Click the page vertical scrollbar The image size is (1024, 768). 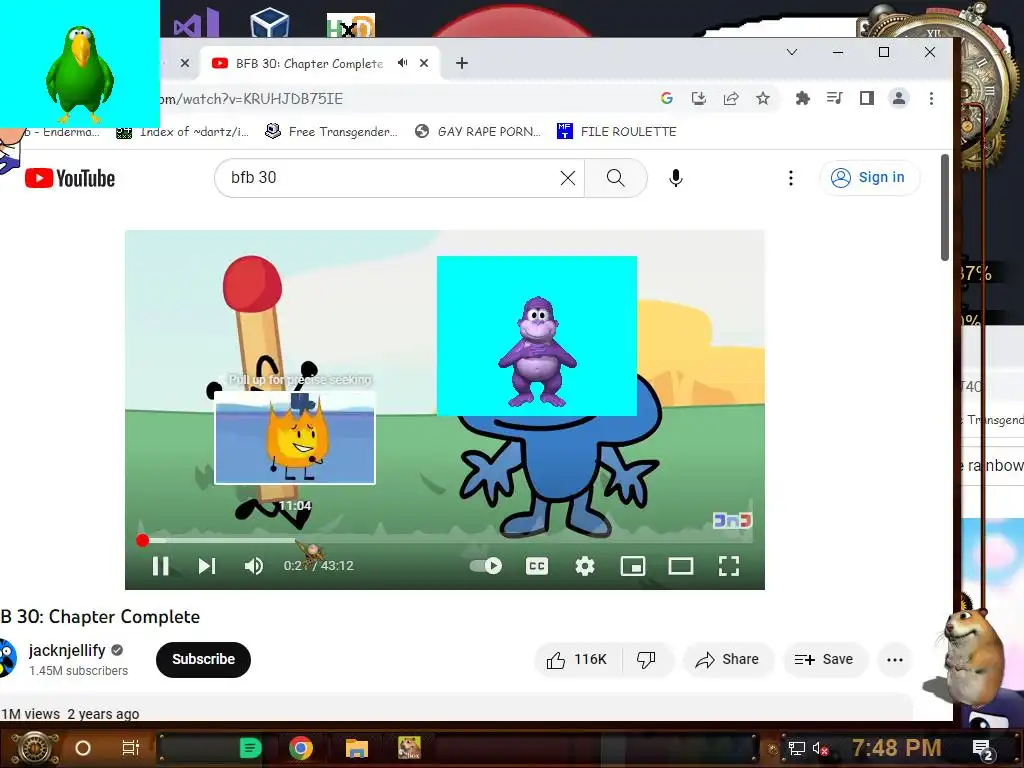[944, 208]
